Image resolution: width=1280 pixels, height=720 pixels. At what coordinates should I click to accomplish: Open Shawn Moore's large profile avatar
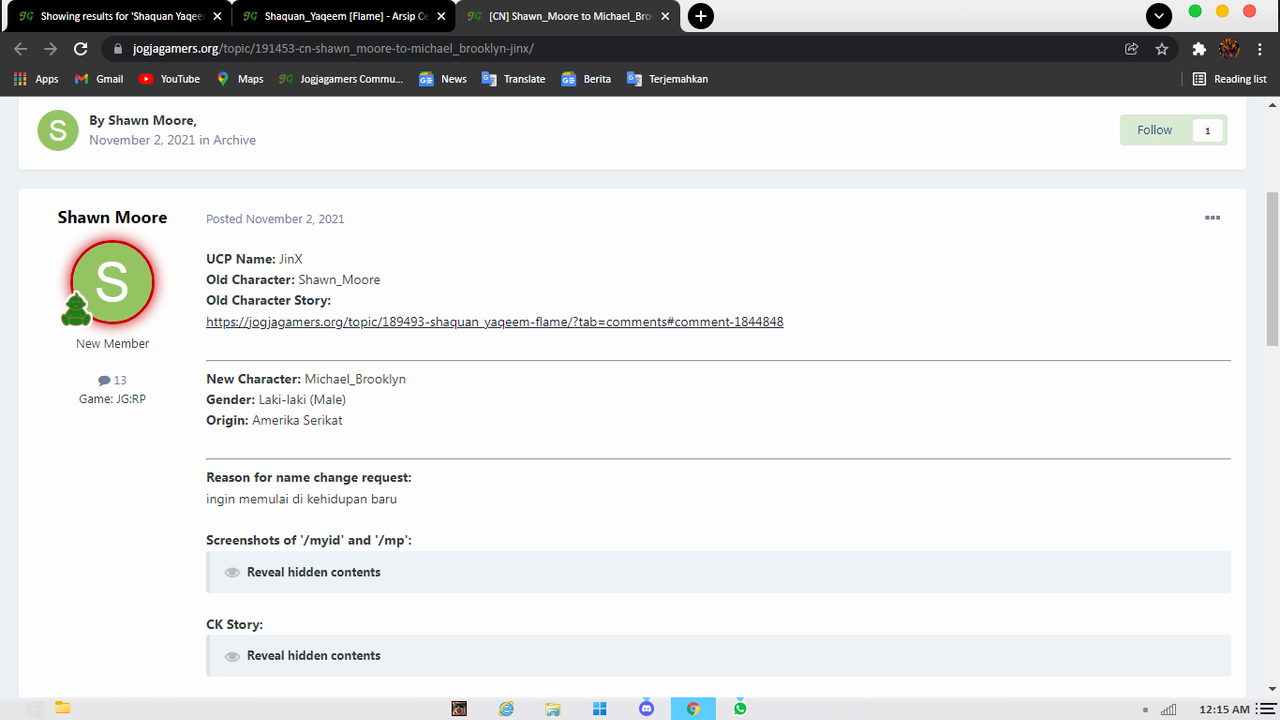tap(112, 282)
